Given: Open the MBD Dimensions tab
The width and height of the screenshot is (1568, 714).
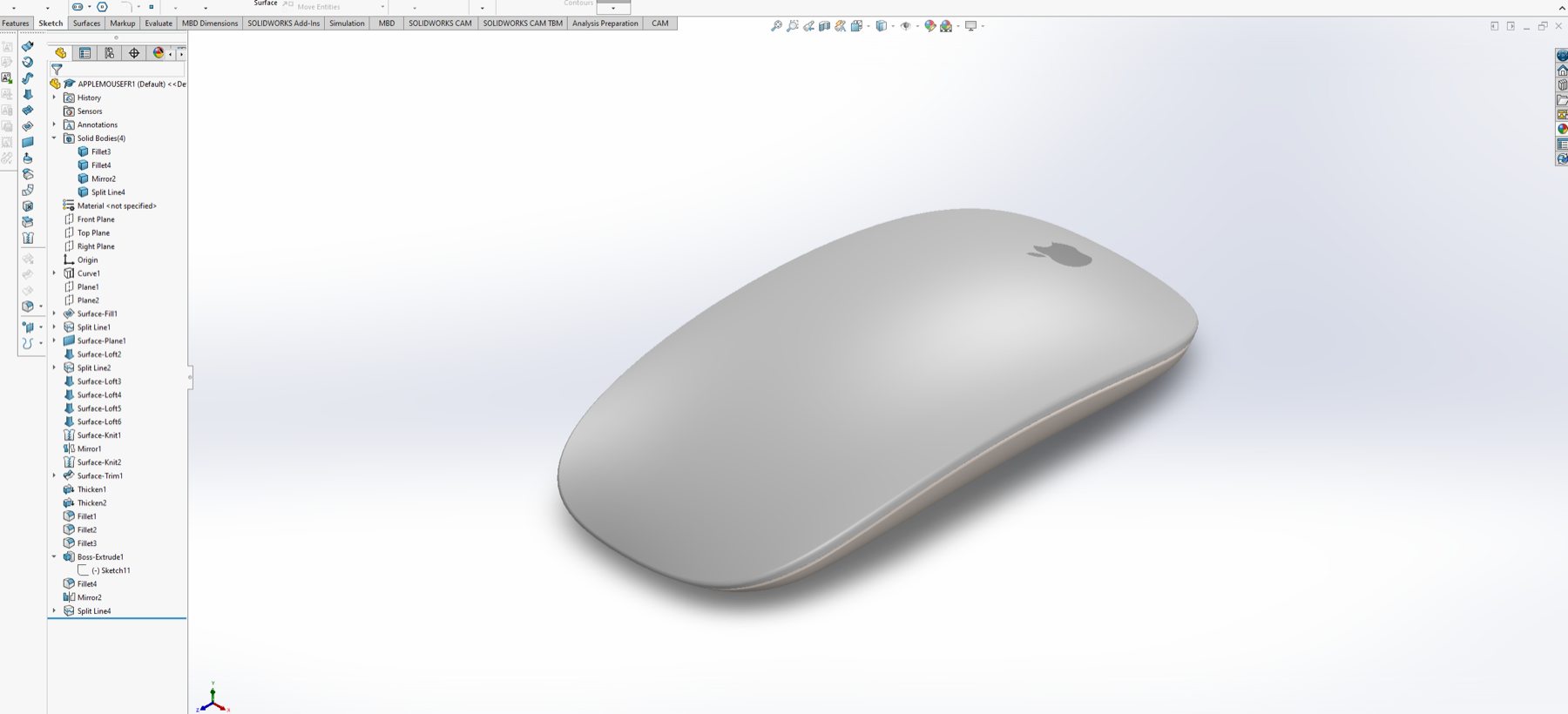Looking at the screenshot, I should point(210,24).
